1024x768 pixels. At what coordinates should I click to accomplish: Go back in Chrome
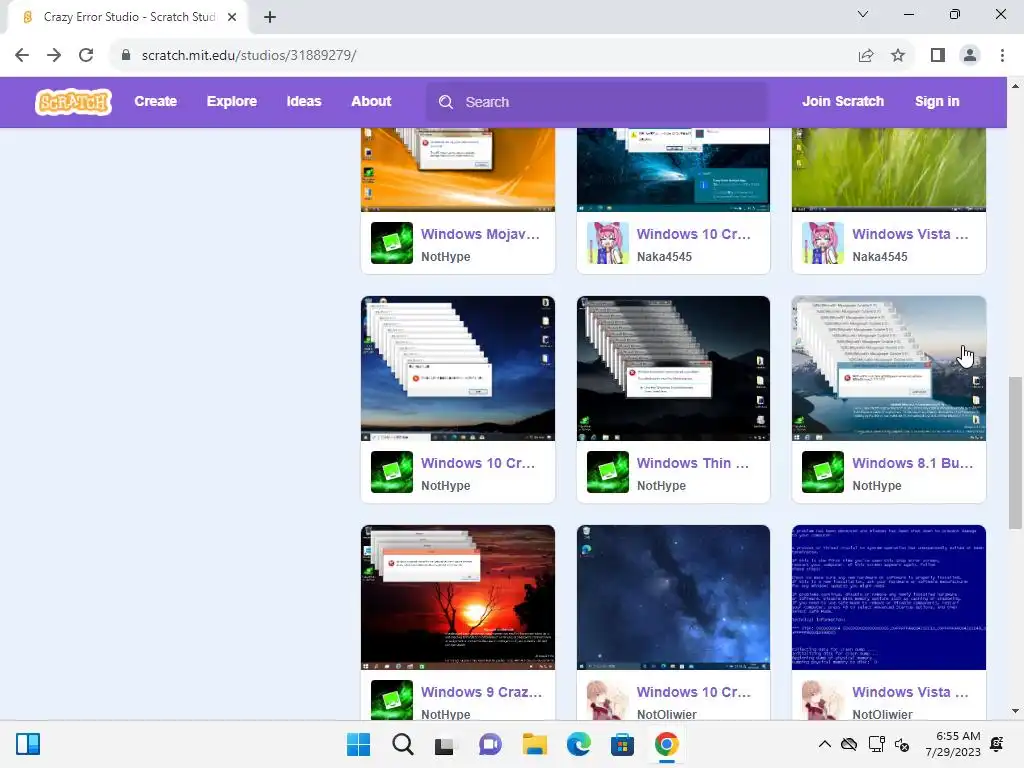coord(22,55)
